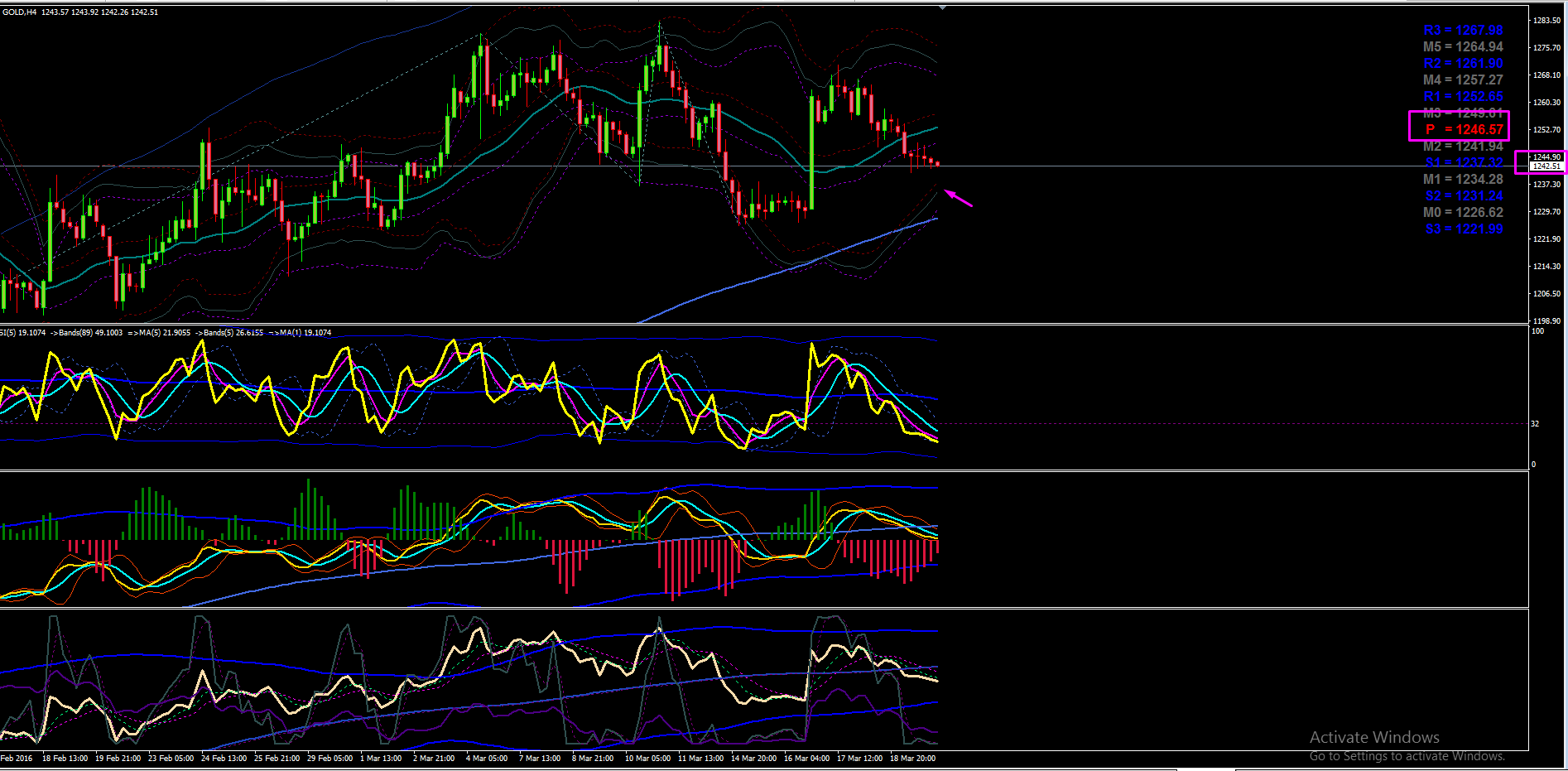The height and width of the screenshot is (771, 1568).
Task: Click the 16 Mar 04:00 time label
Action: [x=806, y=759]
